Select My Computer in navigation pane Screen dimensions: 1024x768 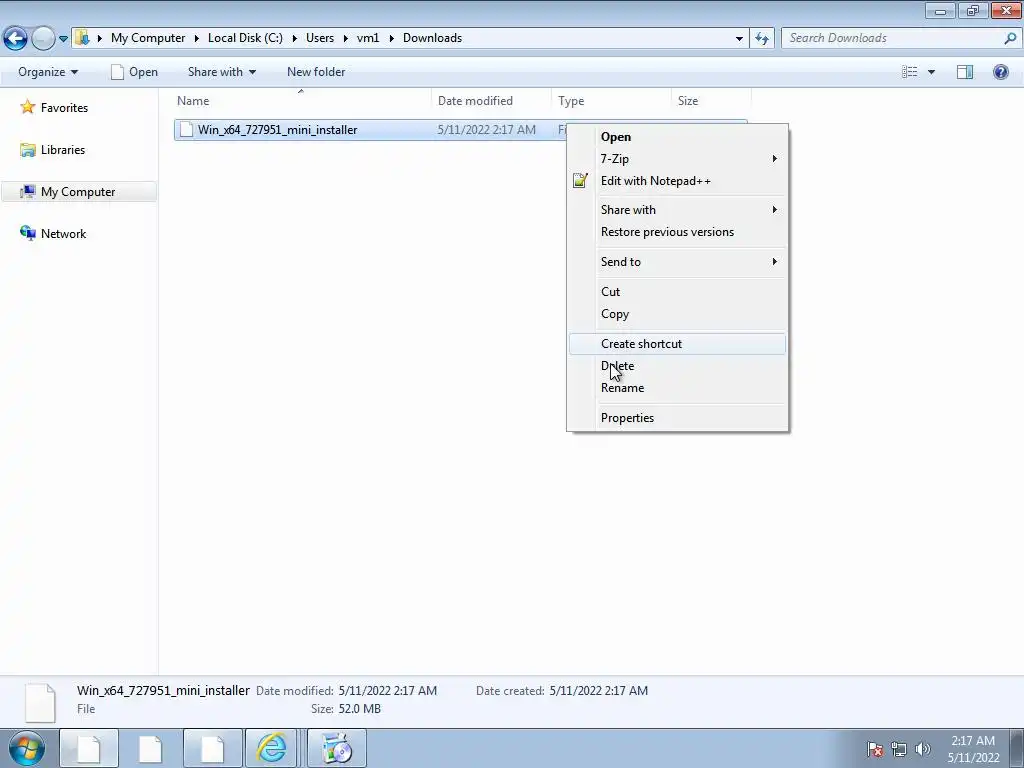[x=78, y=191]
